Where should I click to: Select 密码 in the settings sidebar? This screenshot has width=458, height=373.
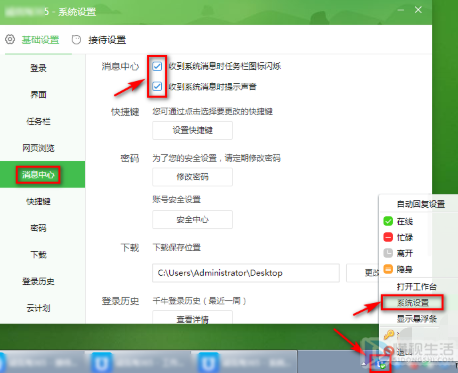click(x=38, y=228)
